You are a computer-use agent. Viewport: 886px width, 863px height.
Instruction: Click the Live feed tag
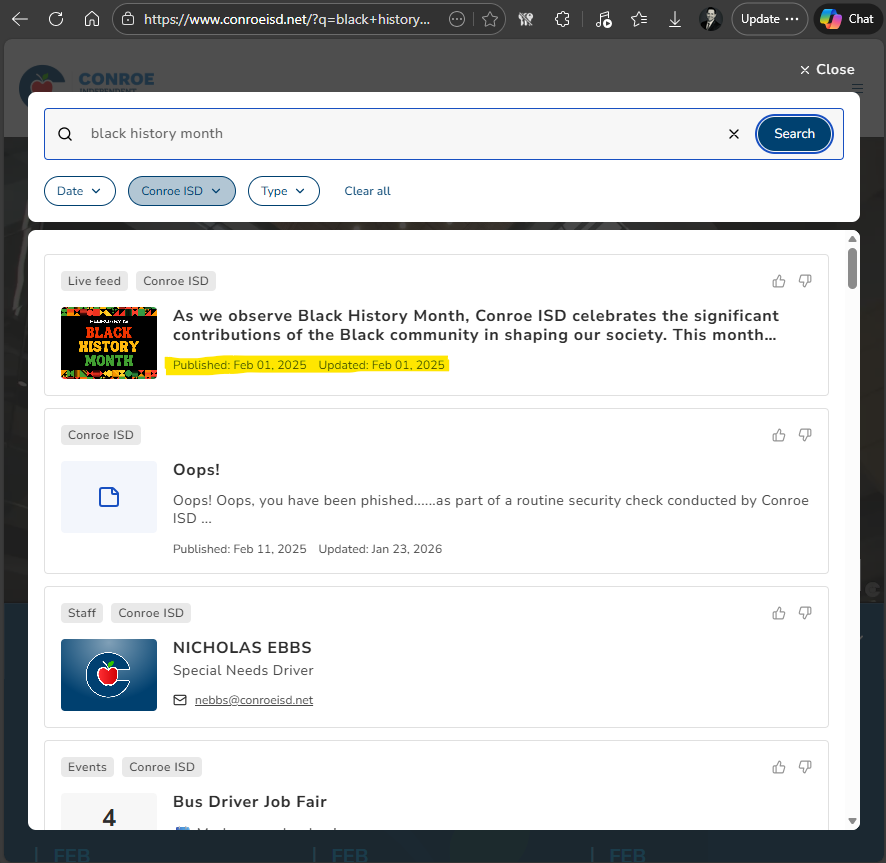(94, 281)
